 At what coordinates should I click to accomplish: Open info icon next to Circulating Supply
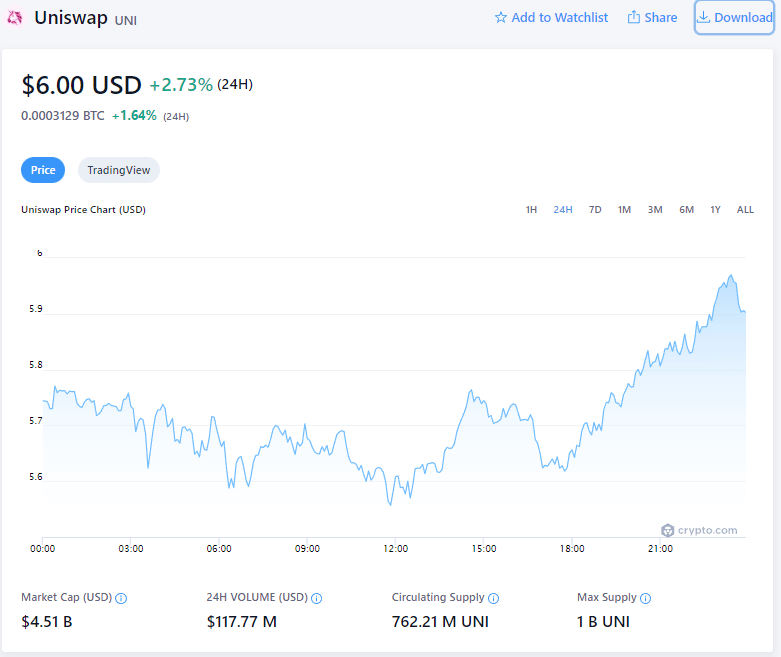(493, 598)
